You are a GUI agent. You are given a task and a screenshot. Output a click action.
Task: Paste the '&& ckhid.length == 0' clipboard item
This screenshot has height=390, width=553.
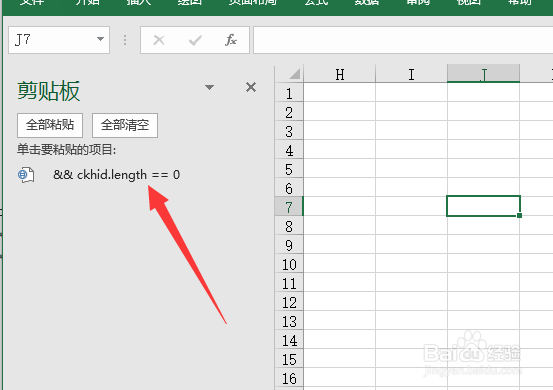116,175
